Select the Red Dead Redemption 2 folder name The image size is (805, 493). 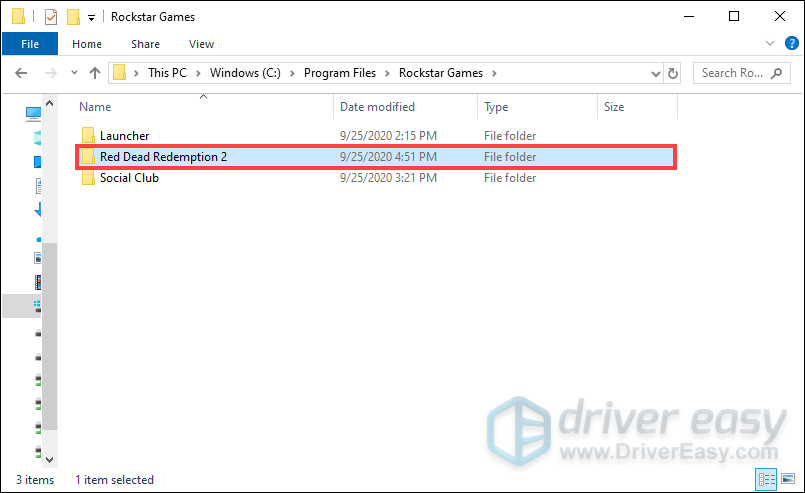[163, 157]
